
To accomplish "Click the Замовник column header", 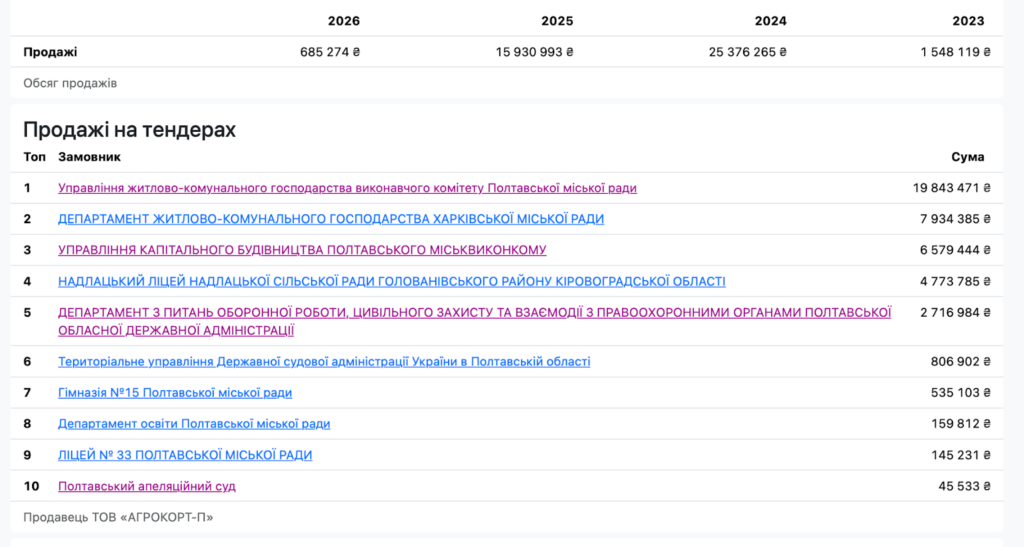I will (x=89, y=157).
